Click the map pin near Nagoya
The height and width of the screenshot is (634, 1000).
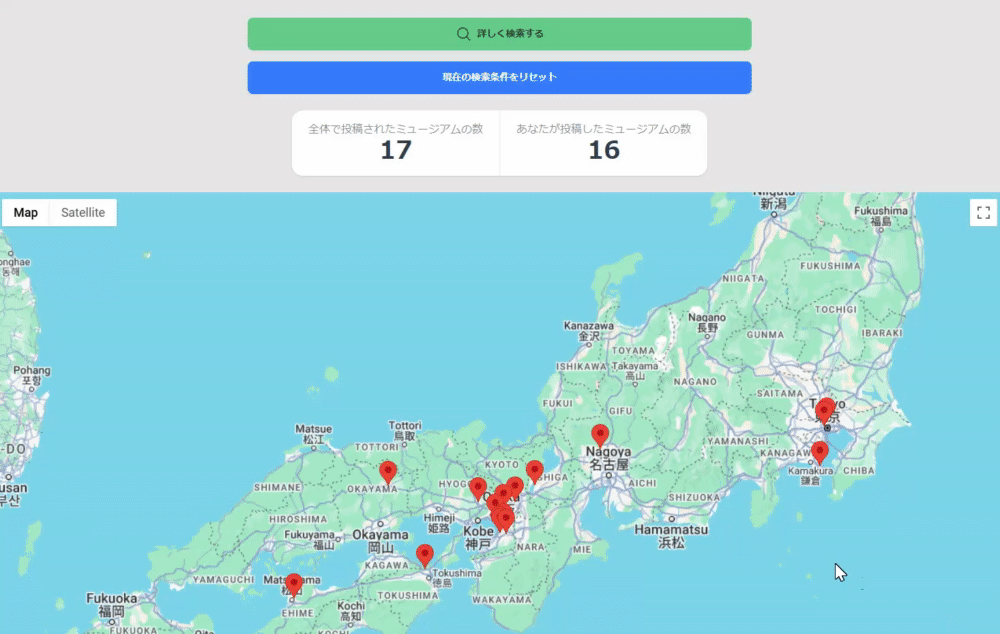[x=599, y=436]
